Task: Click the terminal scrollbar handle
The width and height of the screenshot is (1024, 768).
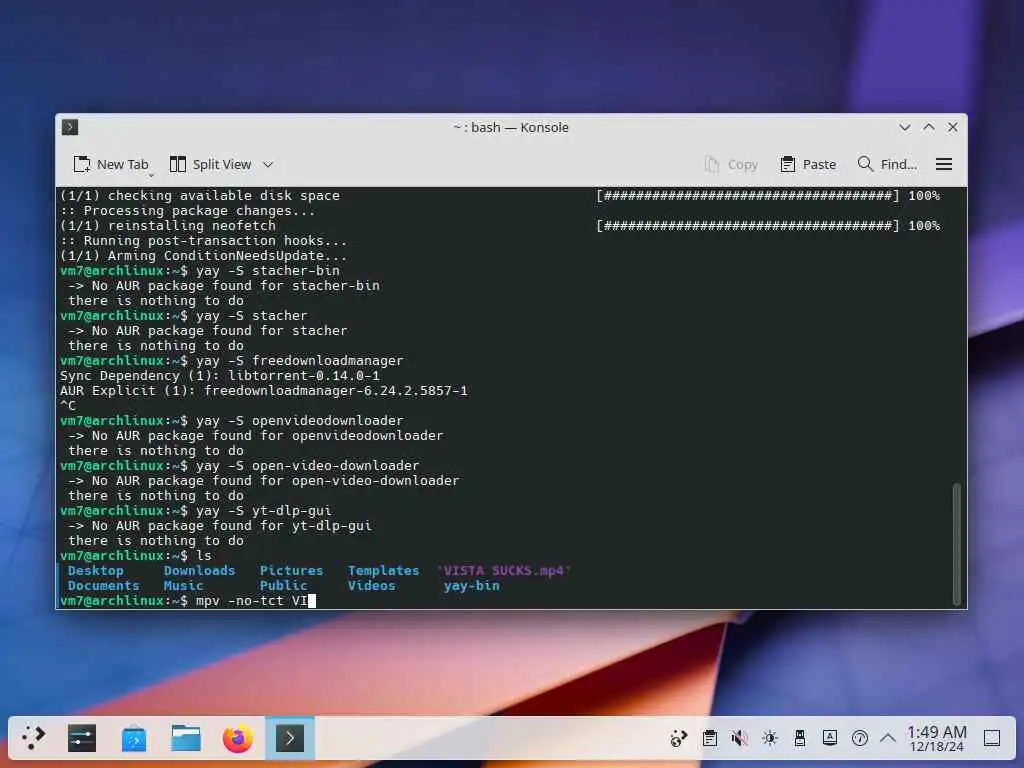Action: tap(957, 544)
